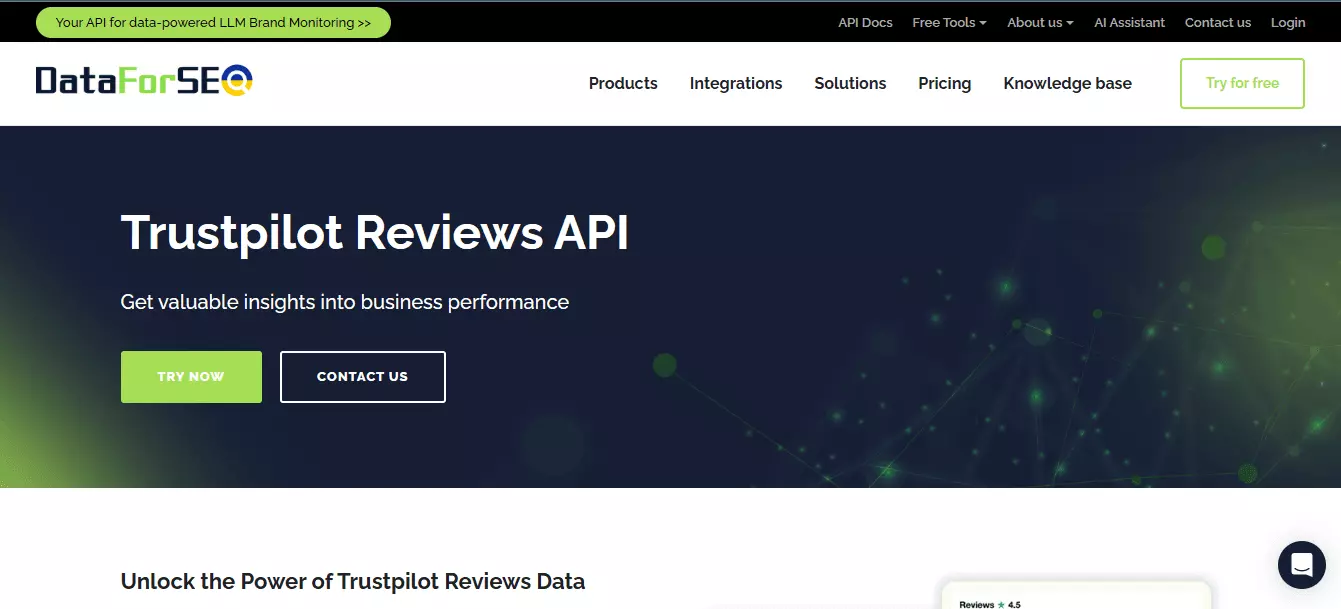Select the 'Get valuable insights' subtitle text
Image resolution: width=1341 pixels, height=609 pixels.
coord(345,302)
